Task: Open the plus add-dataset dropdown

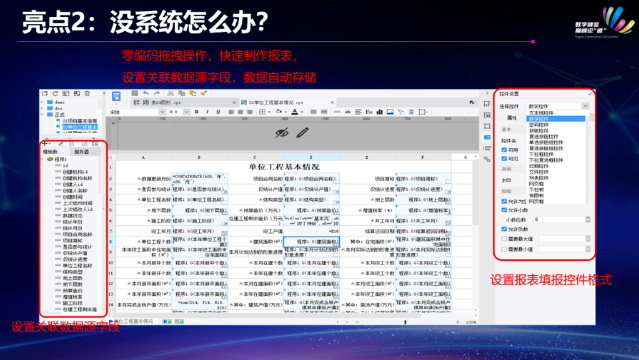Action: 46,144
